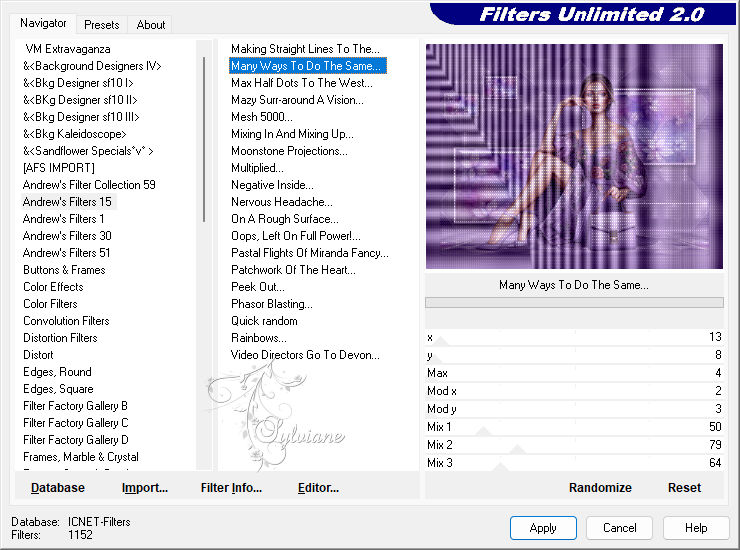This screenshot has height=550, width=740.
Task: Select Andrew's Filters 30 category
Action: coord(67,236)
